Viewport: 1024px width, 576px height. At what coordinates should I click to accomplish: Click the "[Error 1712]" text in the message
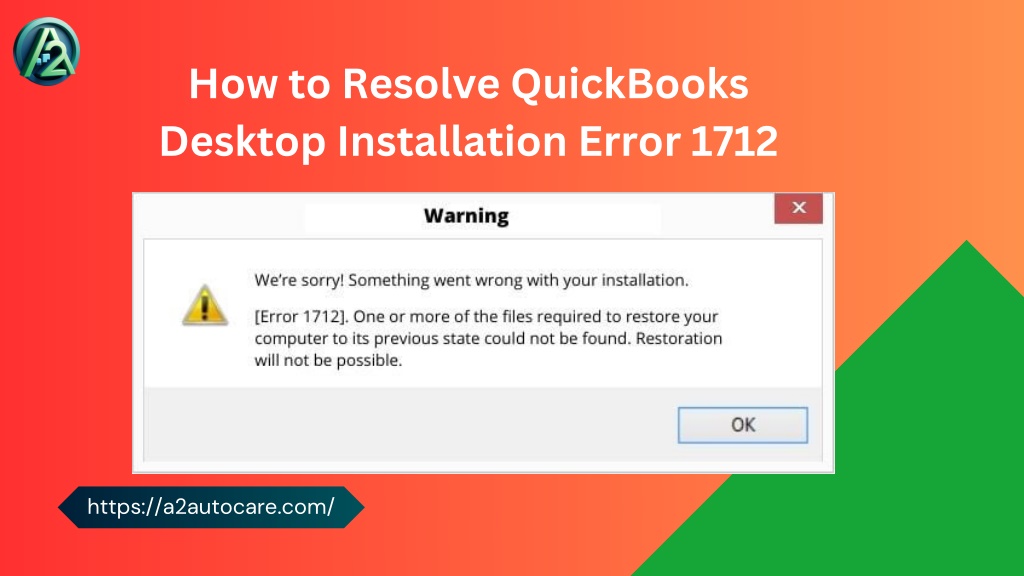pos(302,317)
